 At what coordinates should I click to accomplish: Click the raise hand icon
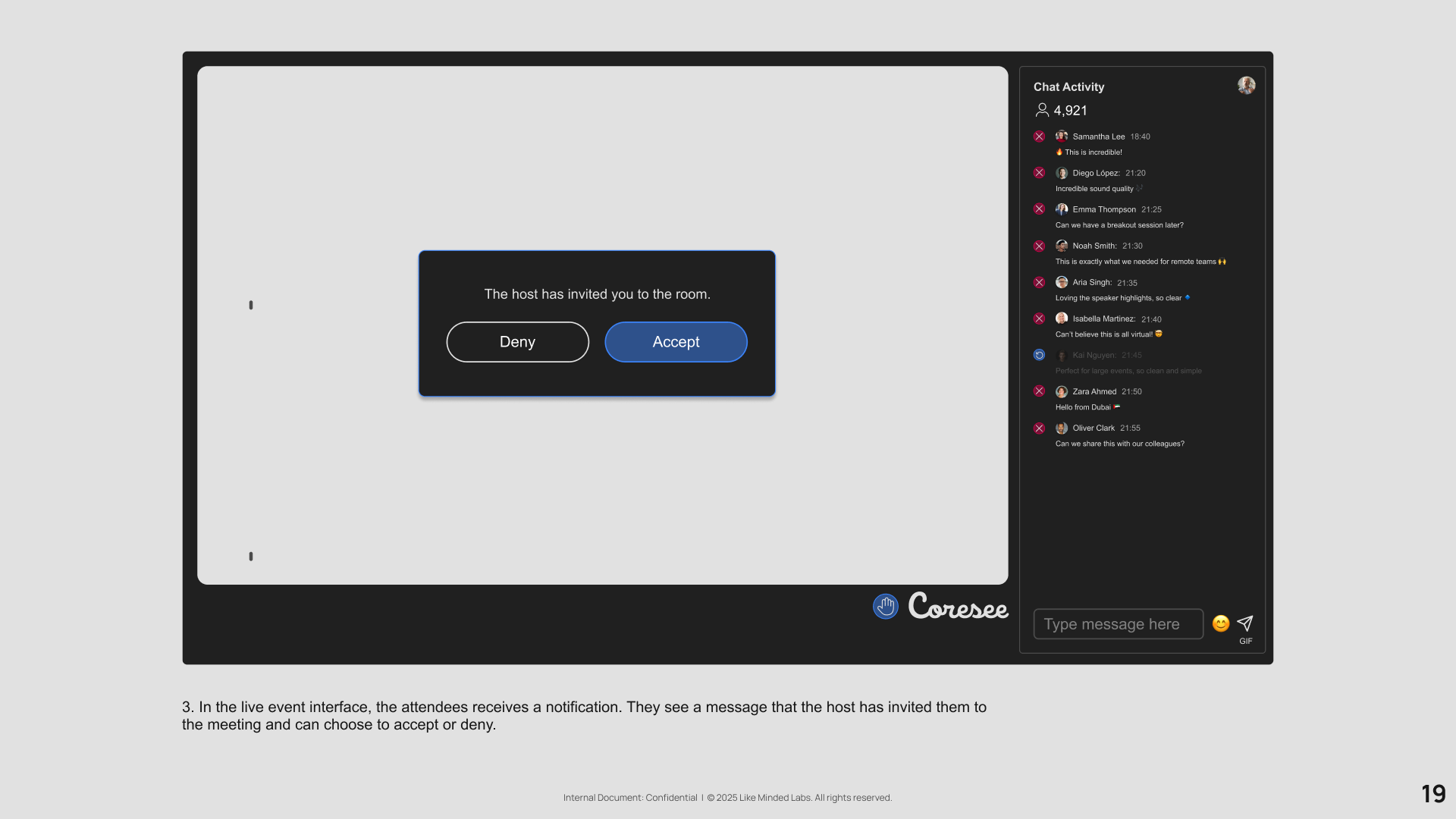click(885, 607)
